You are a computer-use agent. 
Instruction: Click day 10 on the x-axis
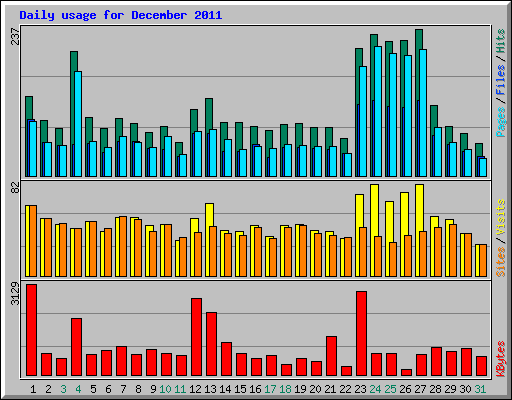point(165,389)
